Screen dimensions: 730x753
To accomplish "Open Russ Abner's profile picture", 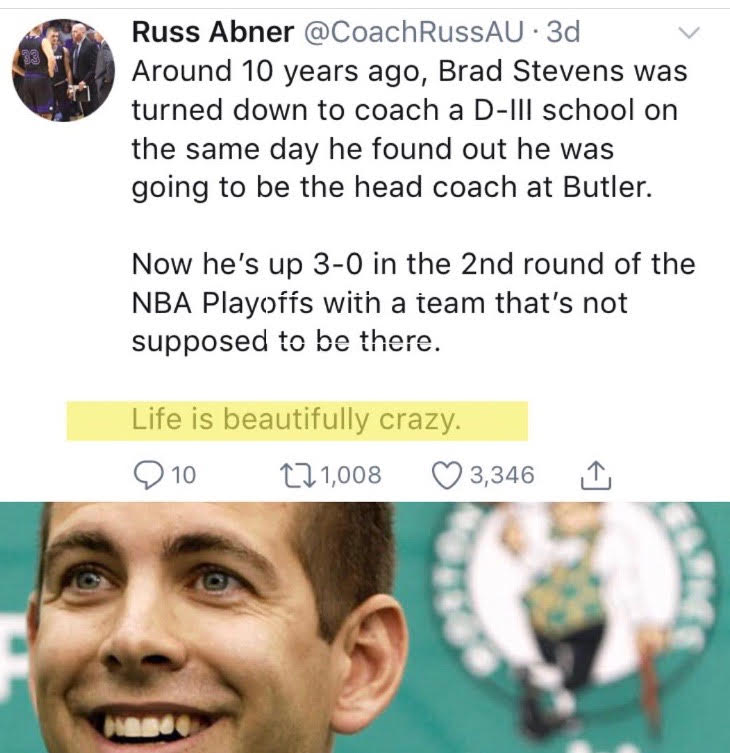I will pyautogui.click(x=63, y=70).
